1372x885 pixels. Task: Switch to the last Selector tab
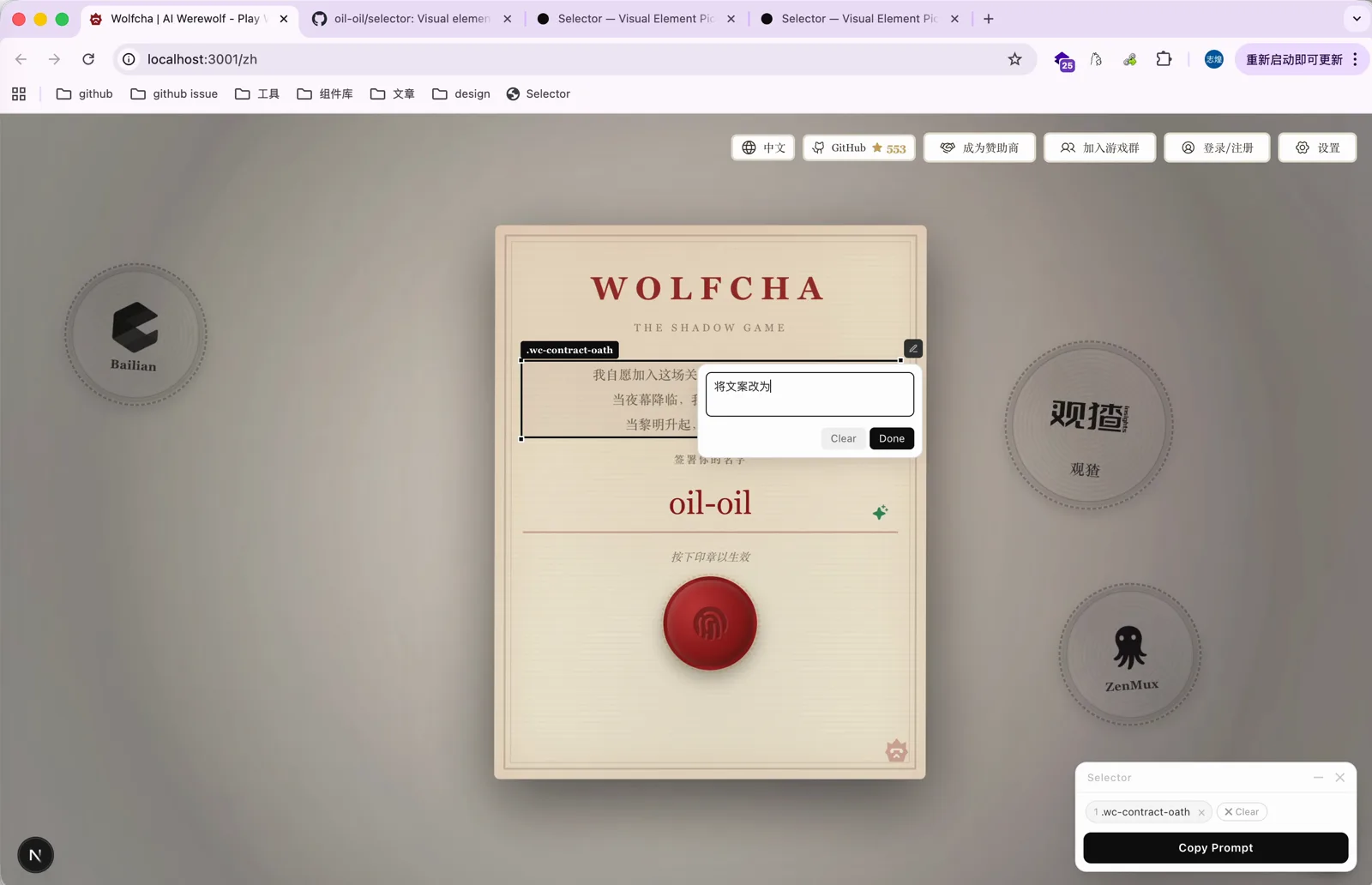(859, 19)
